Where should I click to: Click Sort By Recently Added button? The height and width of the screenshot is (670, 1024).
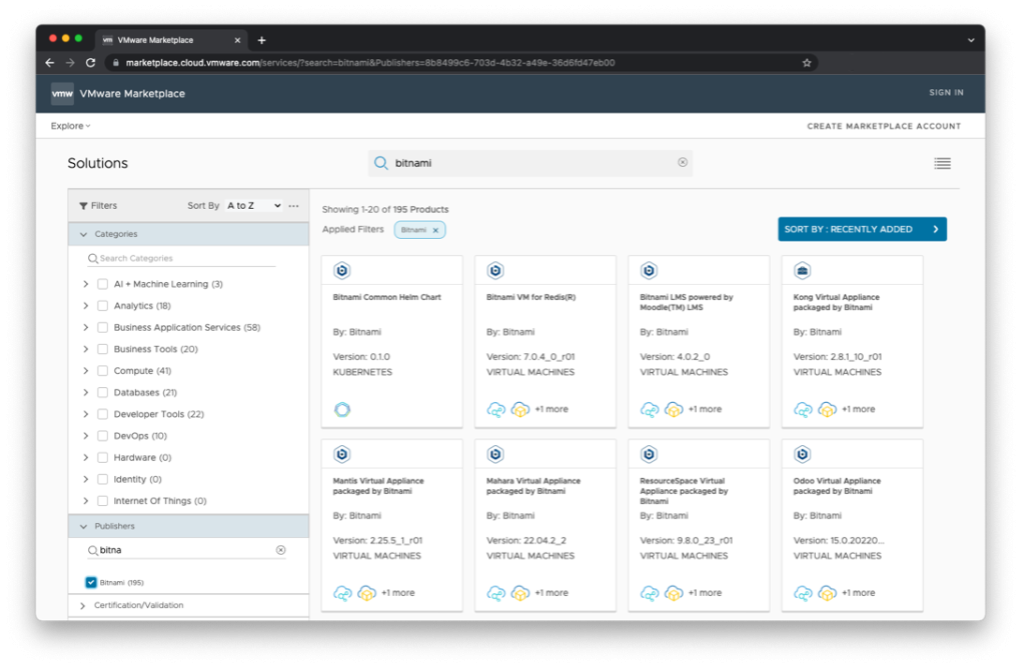pyautogui.click(x=861, y=229)
